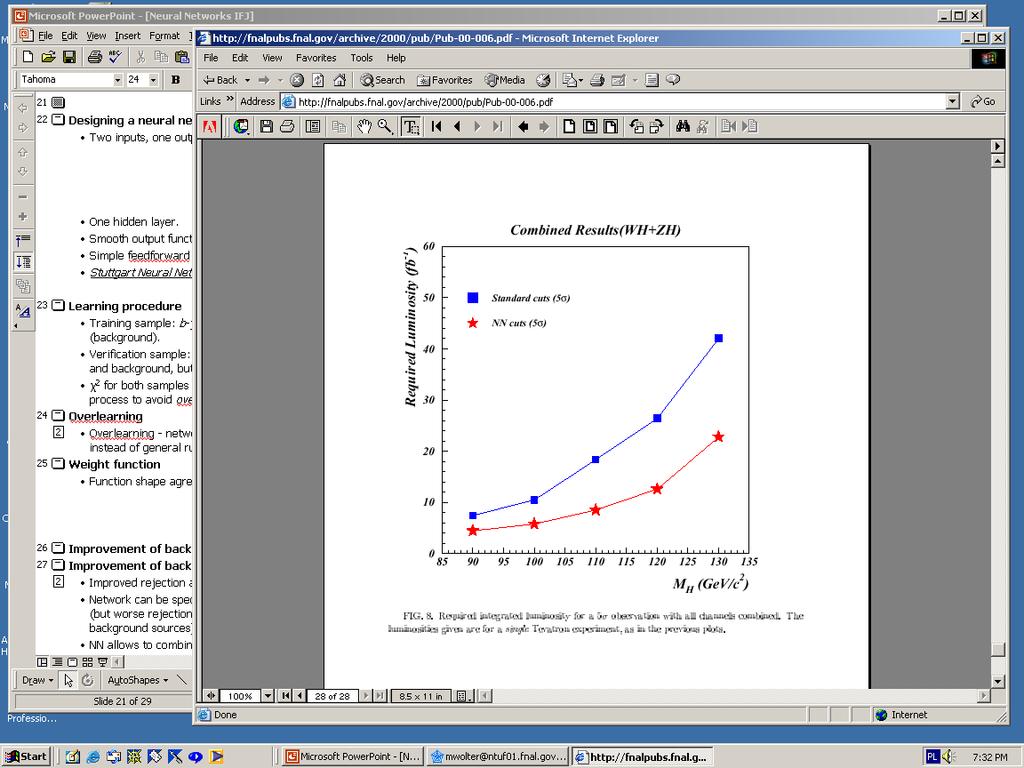
Task: Click the Acrobat Adobe Online globe icon
Action: pos(241,127)
